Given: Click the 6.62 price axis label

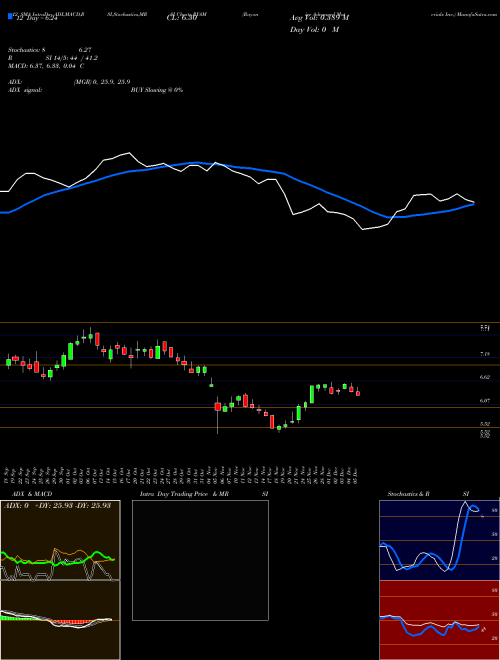Looking at the screenshot, I should (x=485, y=378).
